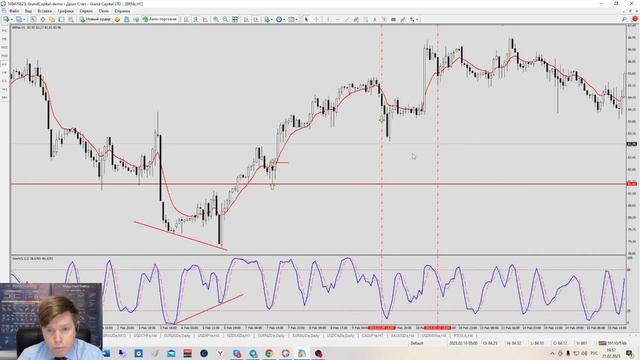Select the red trendline under price lows
Screen dimensions: 640x360
(x=180, y=235)
